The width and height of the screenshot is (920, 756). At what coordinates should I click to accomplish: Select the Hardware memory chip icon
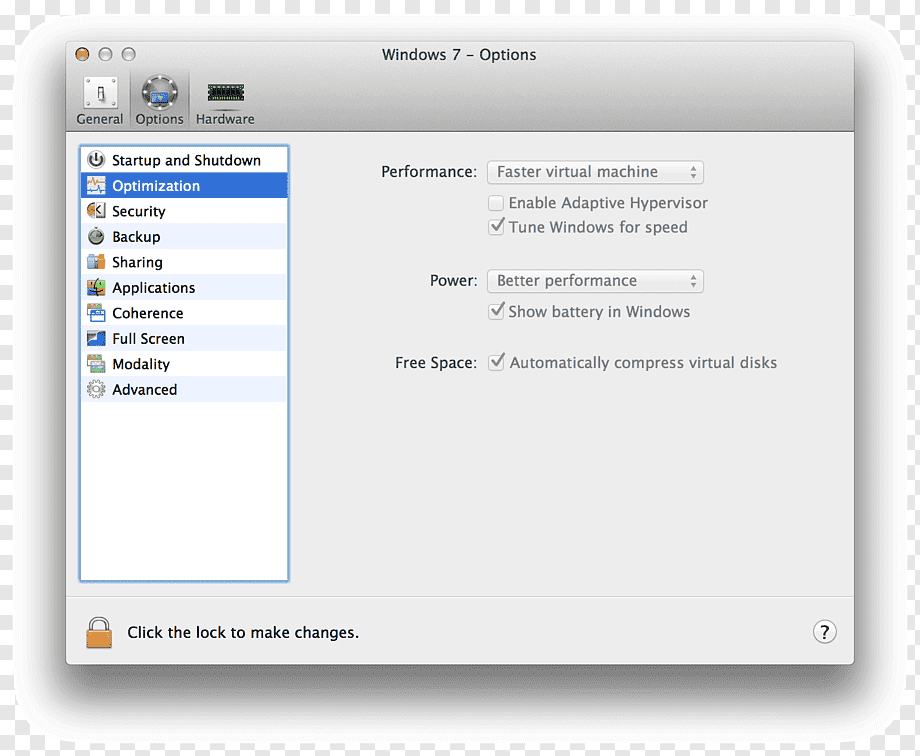tap(226, 93)
